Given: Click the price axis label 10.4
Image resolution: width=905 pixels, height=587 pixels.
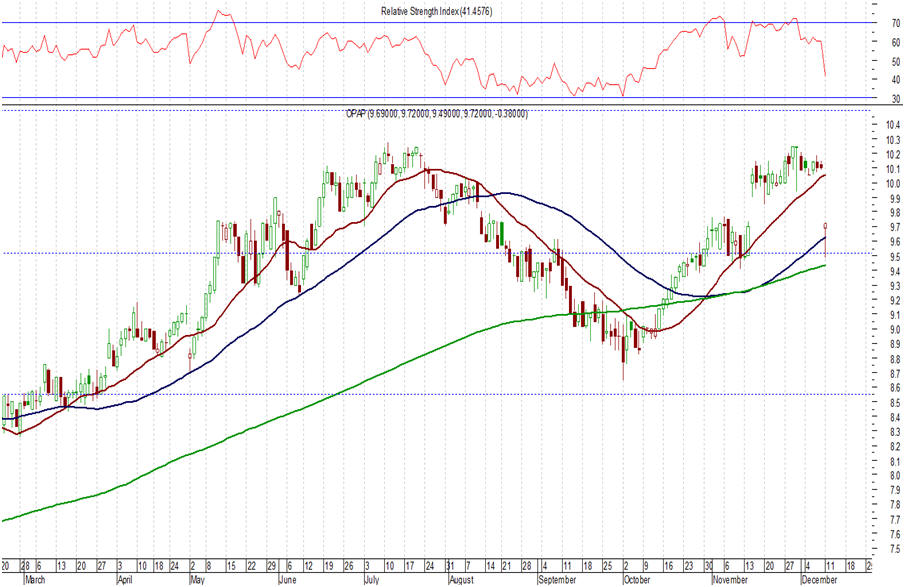Looking at the screenshot, I should pyautogui.click(x=893, y=125).
